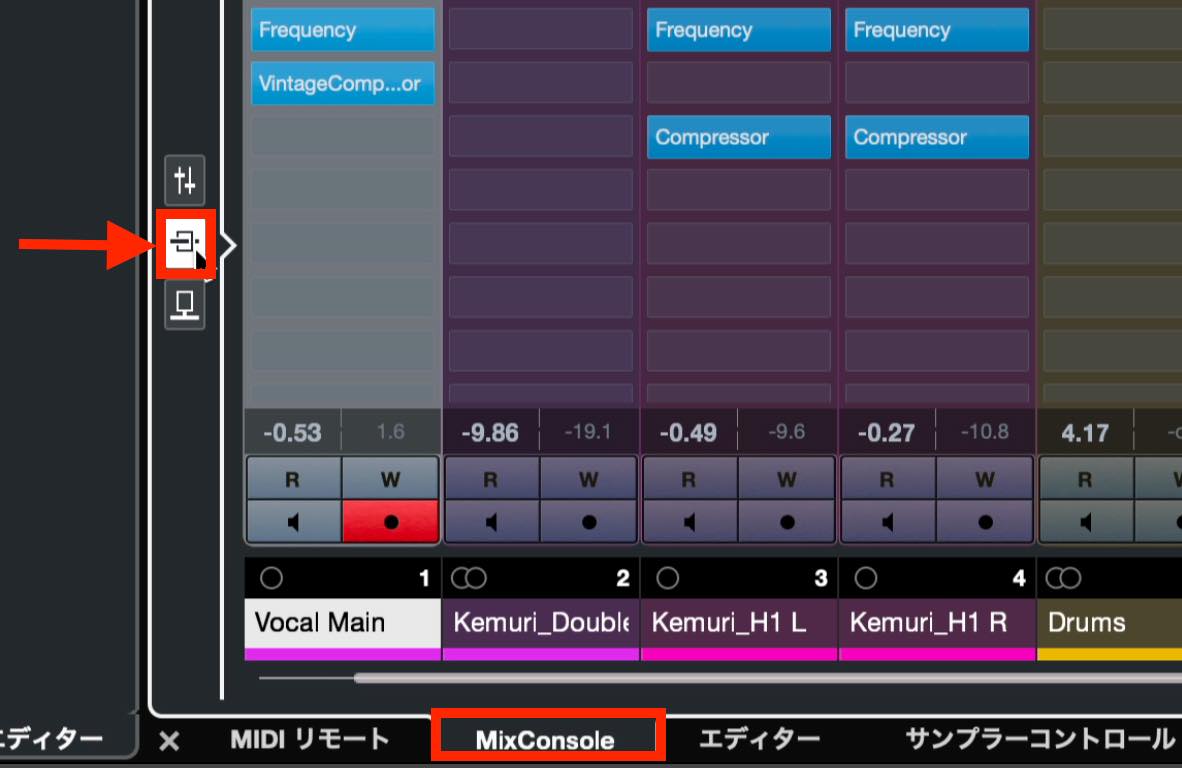1182x768 pixels.
Task: Click volume value -0.49 on Kemuri_H1 L
Action: [689, 433]
